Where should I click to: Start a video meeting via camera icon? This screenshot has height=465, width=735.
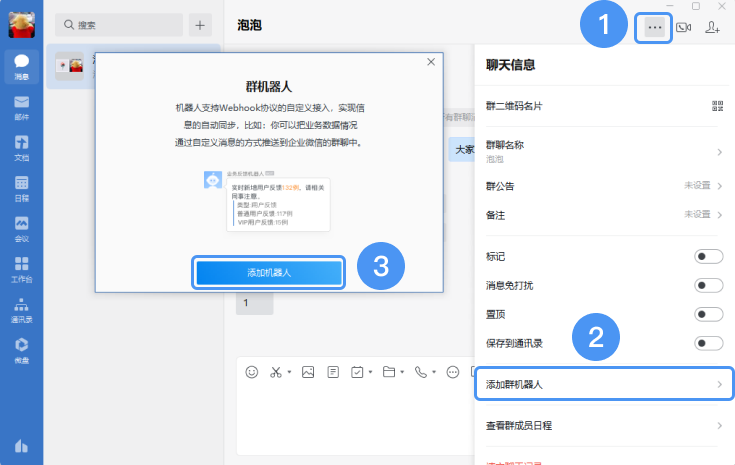(x=684, y=28)
